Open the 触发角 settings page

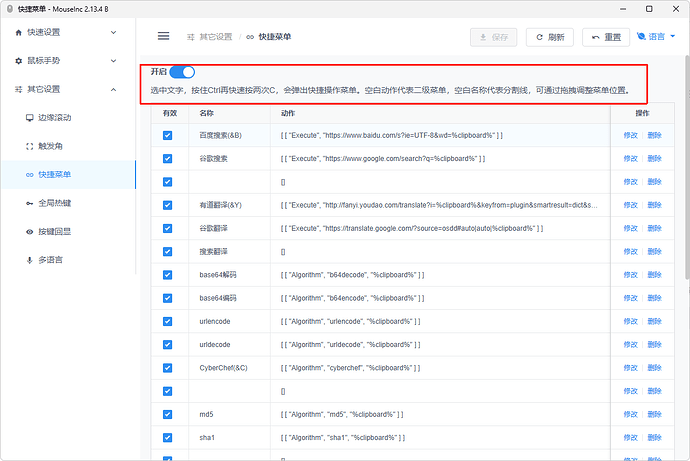[68, 146]
